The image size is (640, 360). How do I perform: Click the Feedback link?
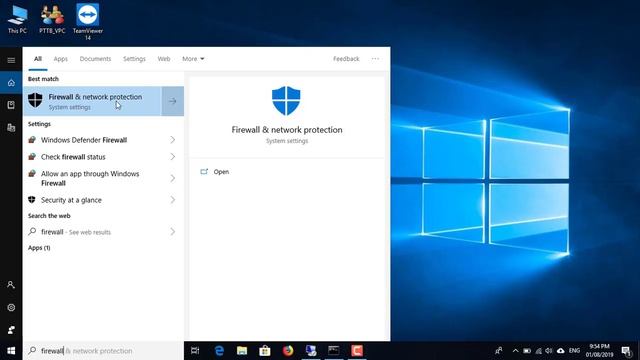click(346, 59)
